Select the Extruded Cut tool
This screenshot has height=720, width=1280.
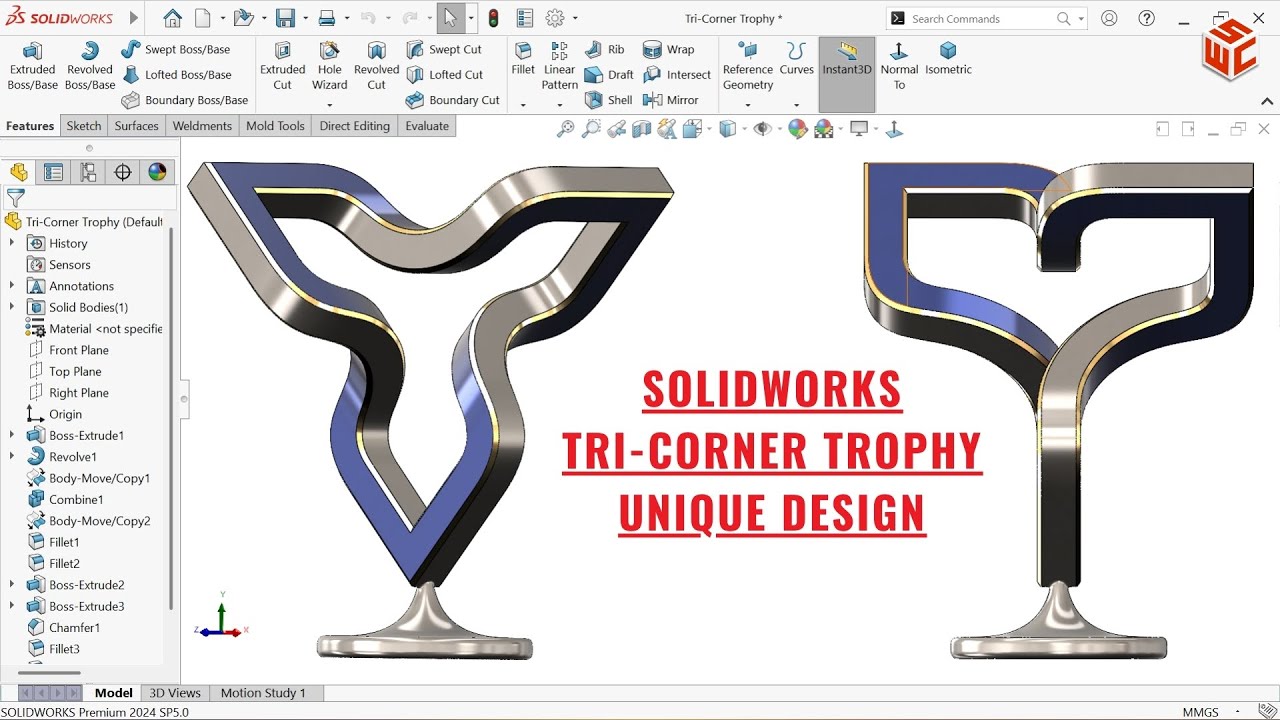(x=283, y=66)
